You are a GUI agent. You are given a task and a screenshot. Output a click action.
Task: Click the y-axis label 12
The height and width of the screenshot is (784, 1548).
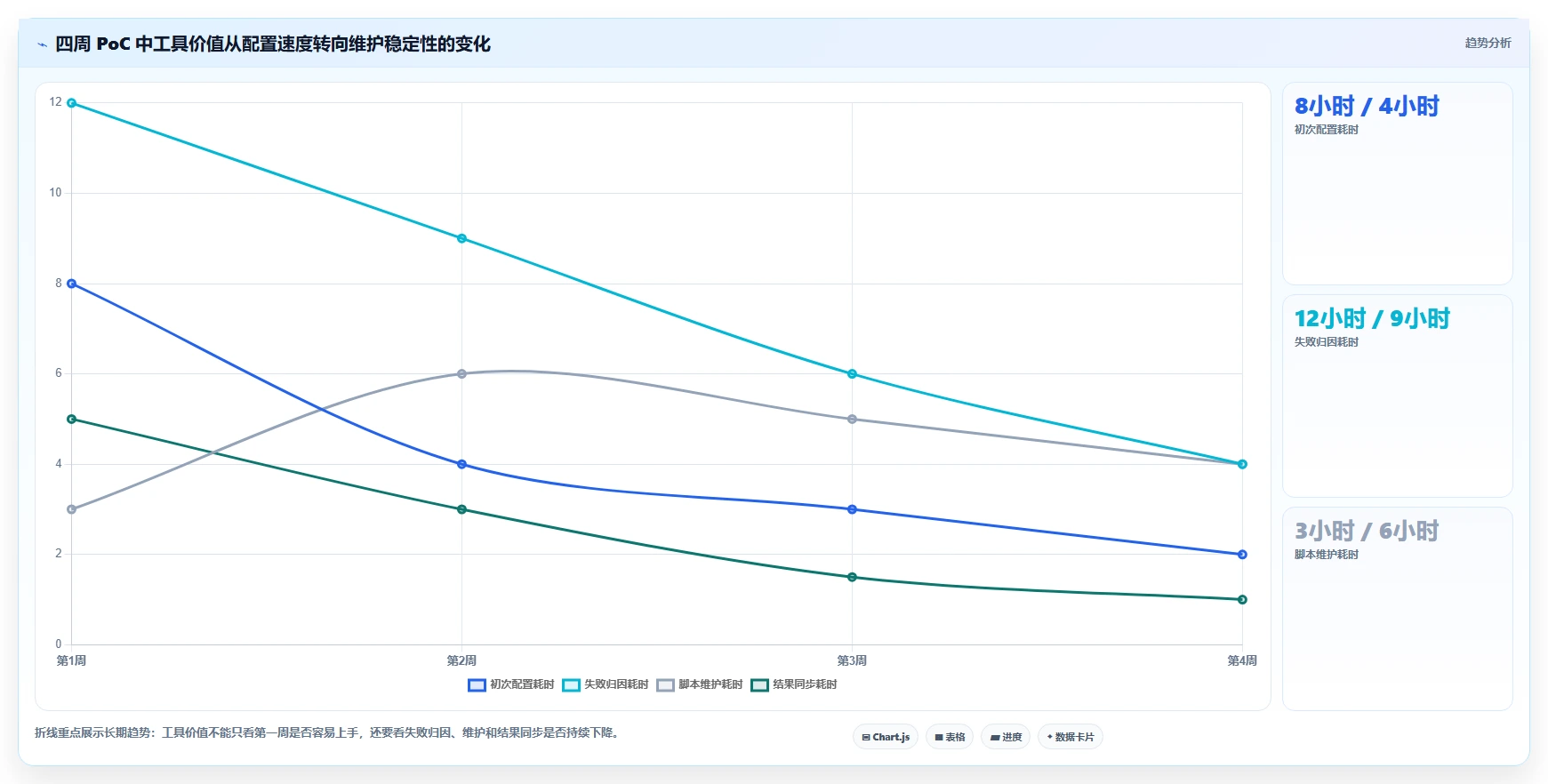click(x=55, y=102)
